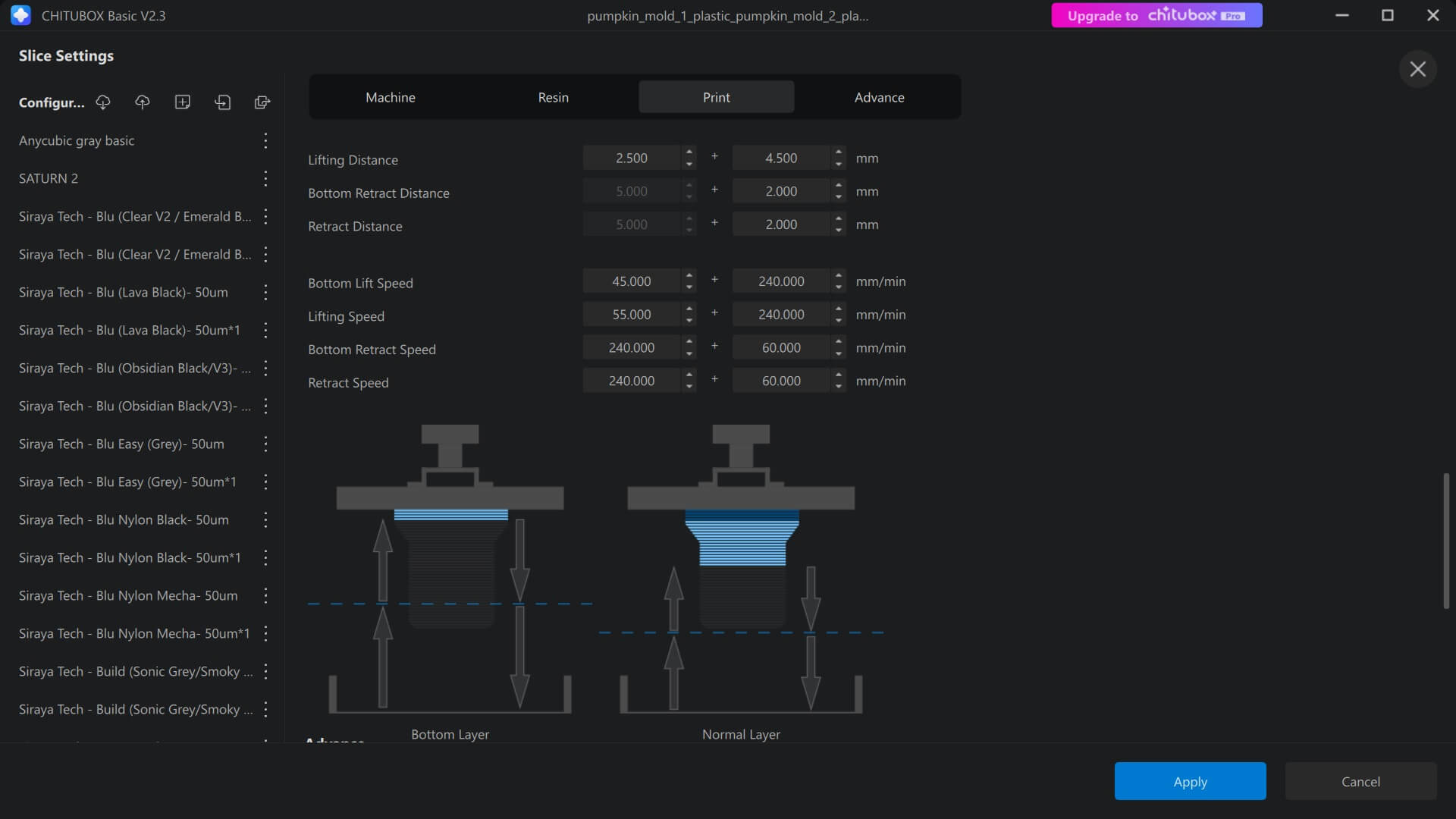The width and height of the screenshot is (1456, 819).
Task: Select SATURN 2 configuration
Action: point(49,178)
